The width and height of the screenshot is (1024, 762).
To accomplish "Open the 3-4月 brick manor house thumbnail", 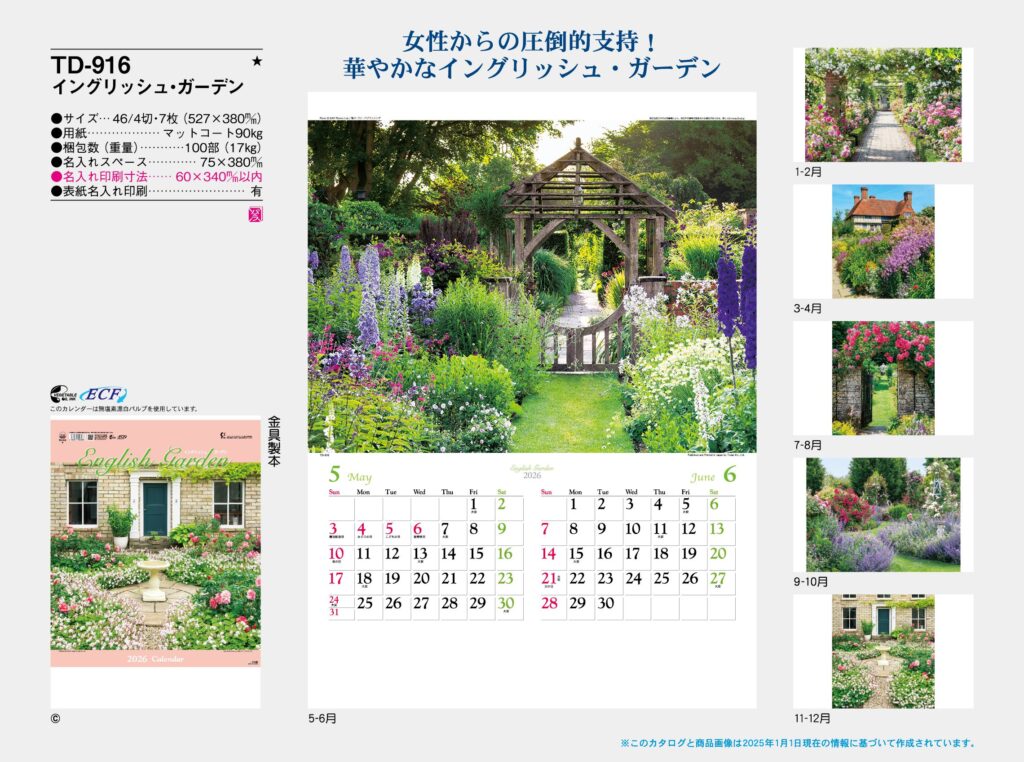I will 883,241.
